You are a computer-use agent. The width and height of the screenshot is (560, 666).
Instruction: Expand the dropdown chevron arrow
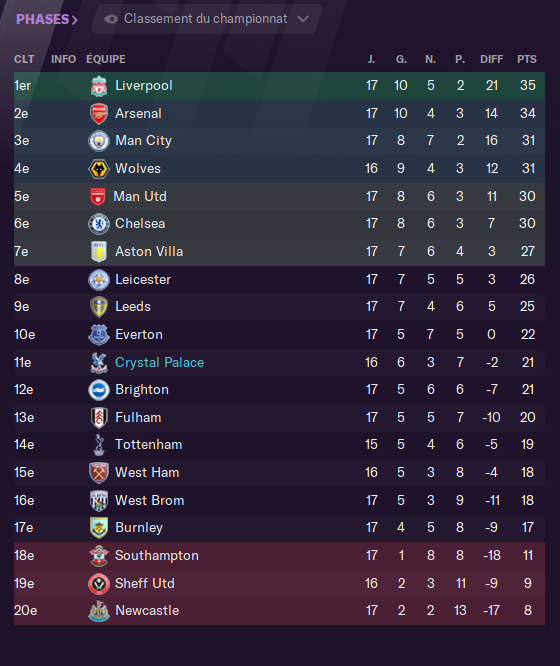click(303, 19)
